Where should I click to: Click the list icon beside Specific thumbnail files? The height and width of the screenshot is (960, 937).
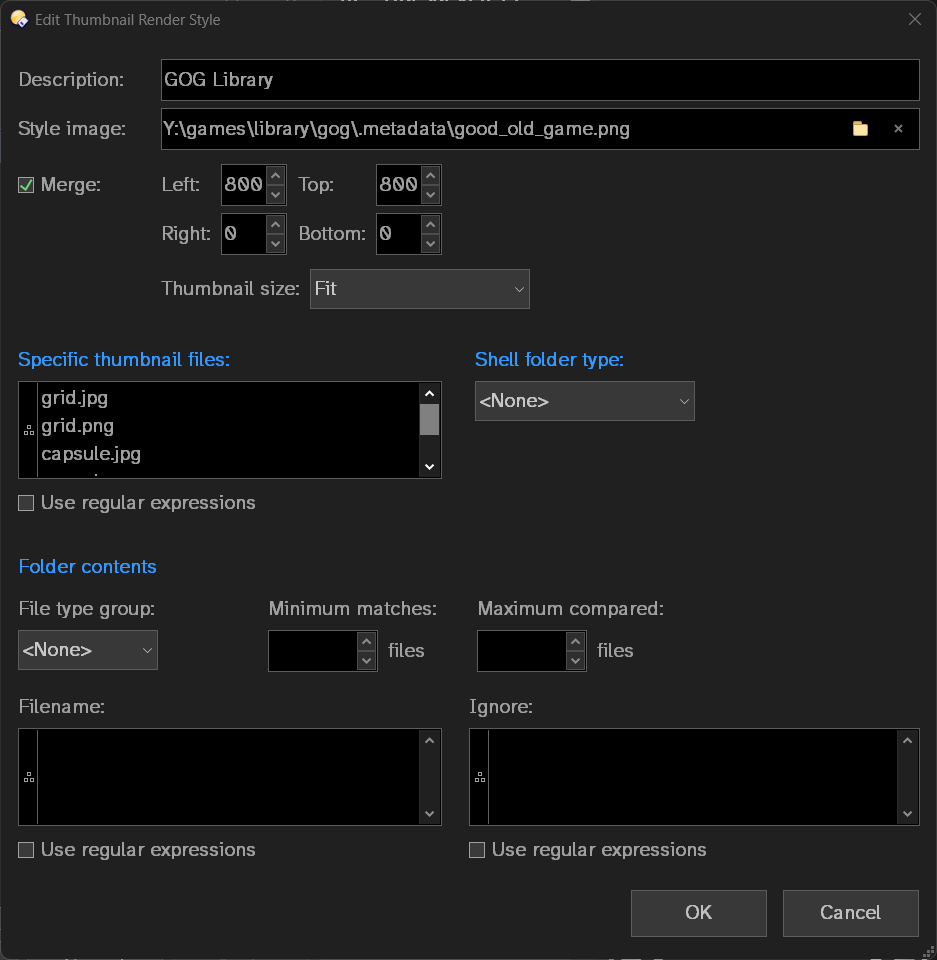pos(28,430)
